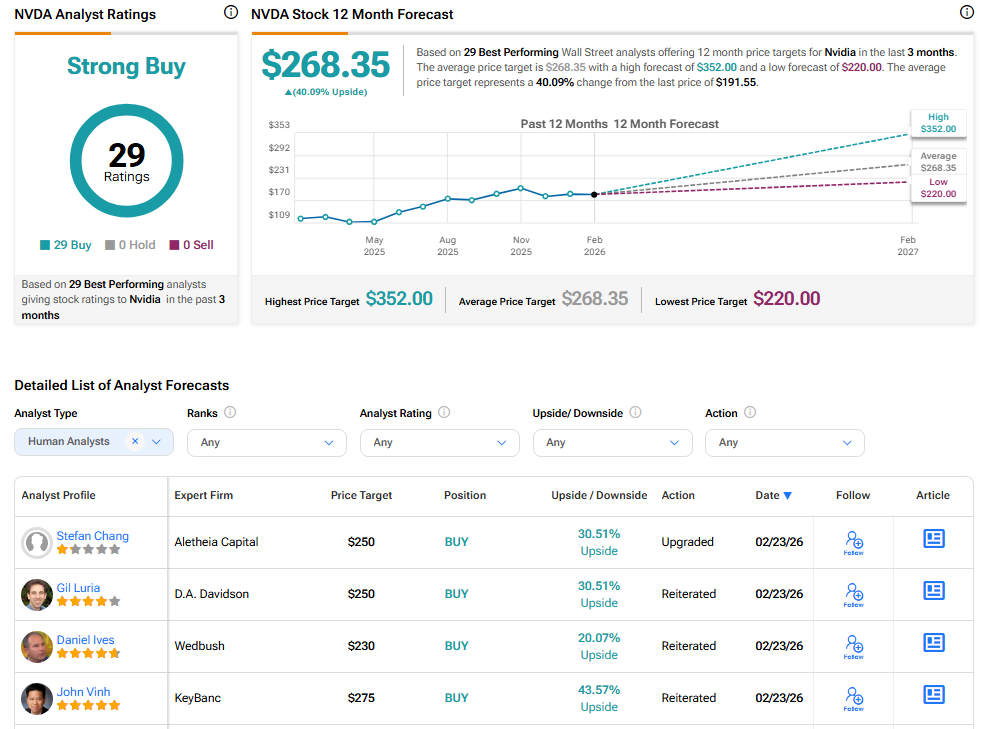Click info icon next to Upside/ Downside

(x=635, y=412)
